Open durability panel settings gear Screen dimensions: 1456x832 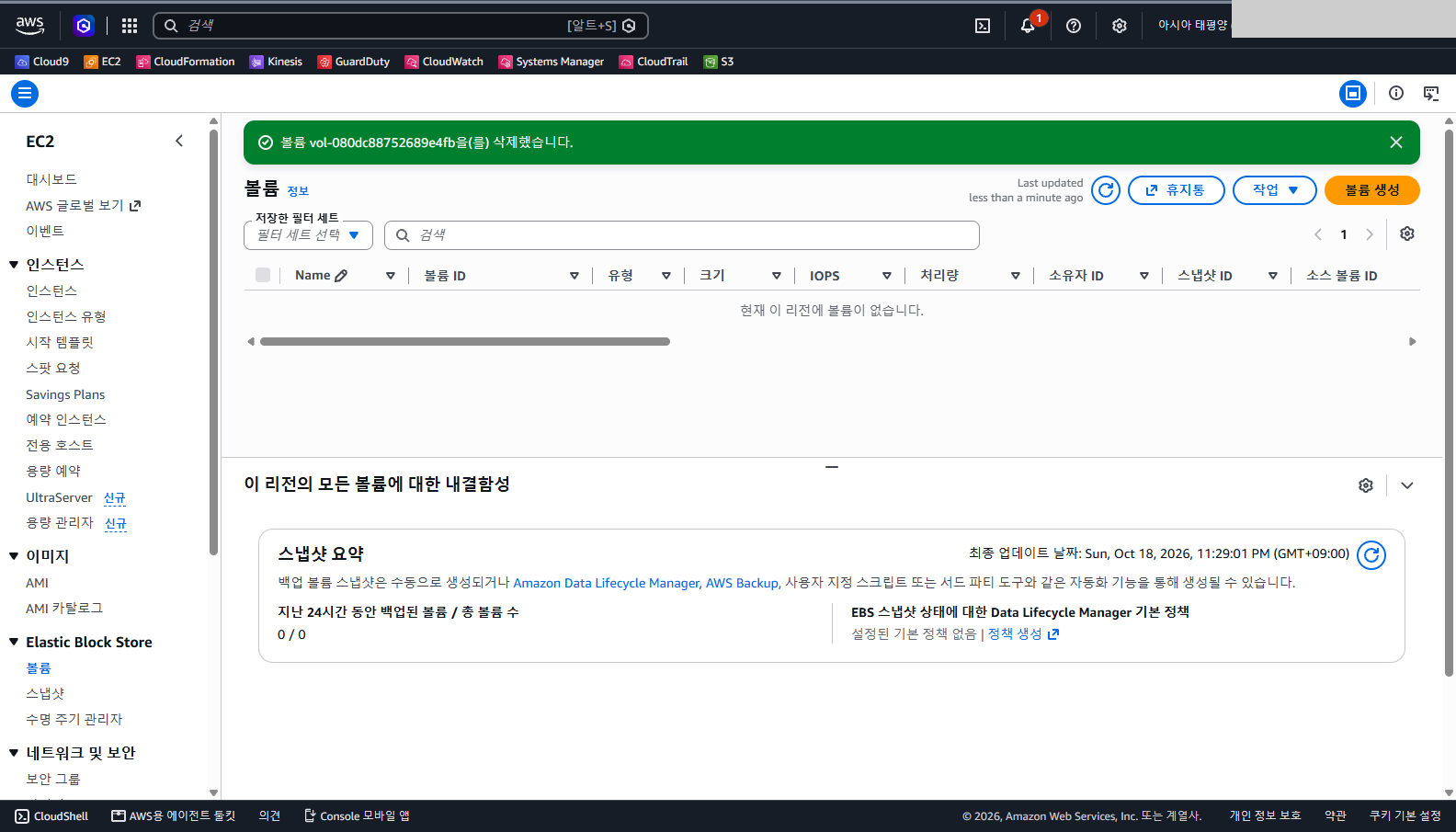pos(1366,485)
